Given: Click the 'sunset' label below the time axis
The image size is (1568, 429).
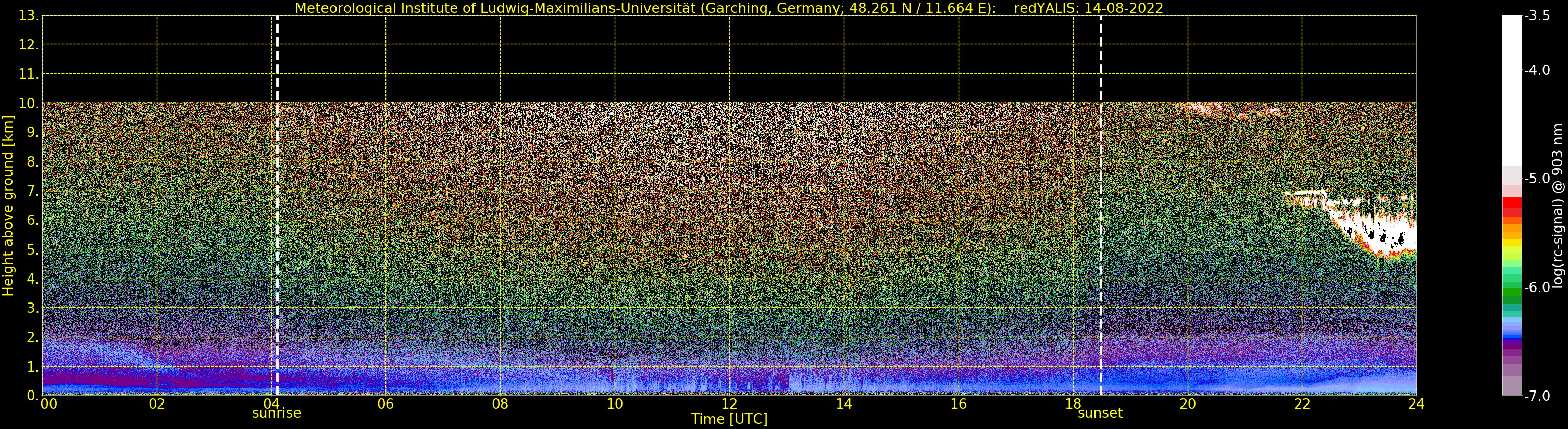Looking at the screenshot, I should (x=1100, y=413).
